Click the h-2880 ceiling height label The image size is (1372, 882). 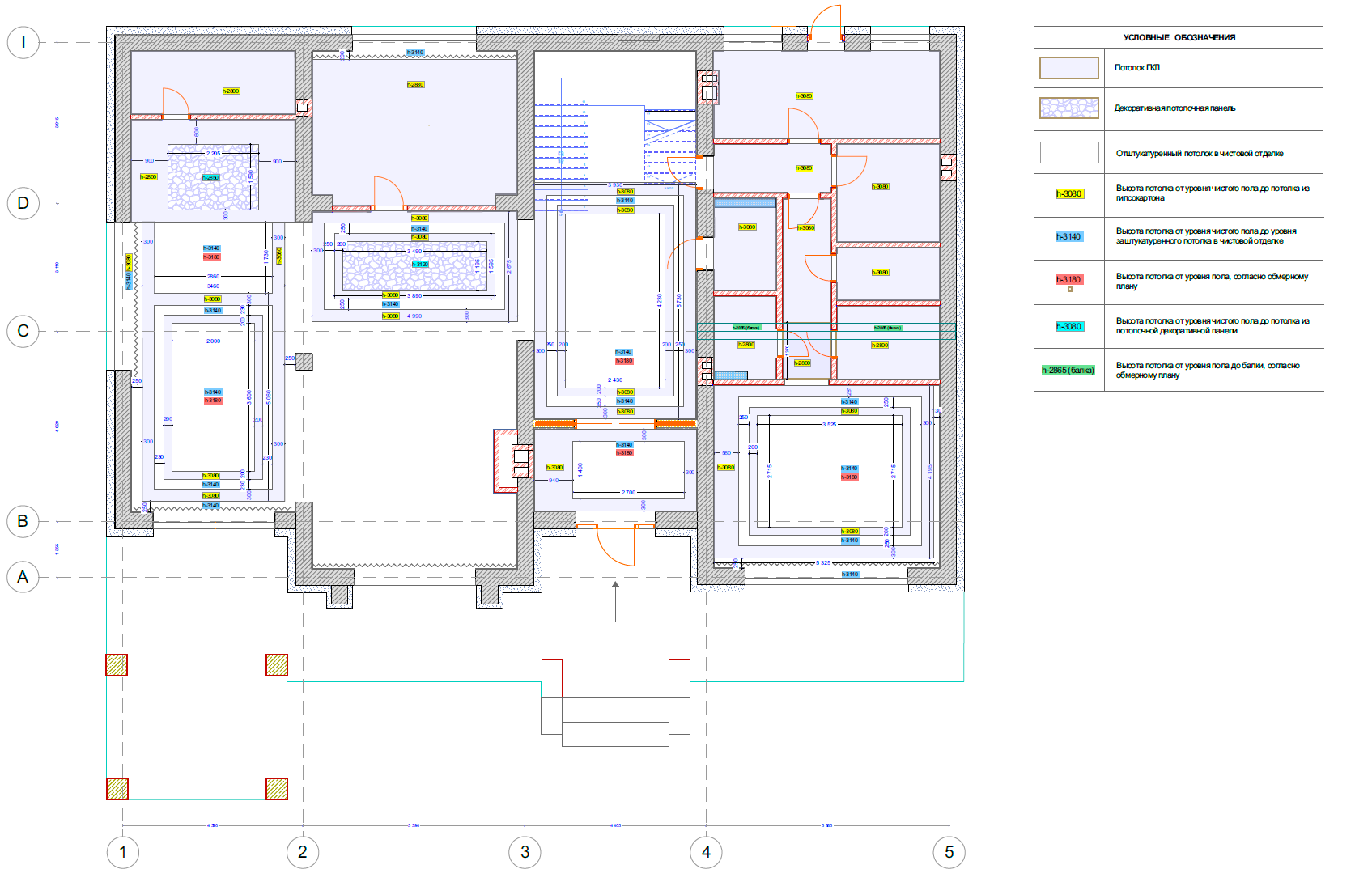tap(415, 84)
